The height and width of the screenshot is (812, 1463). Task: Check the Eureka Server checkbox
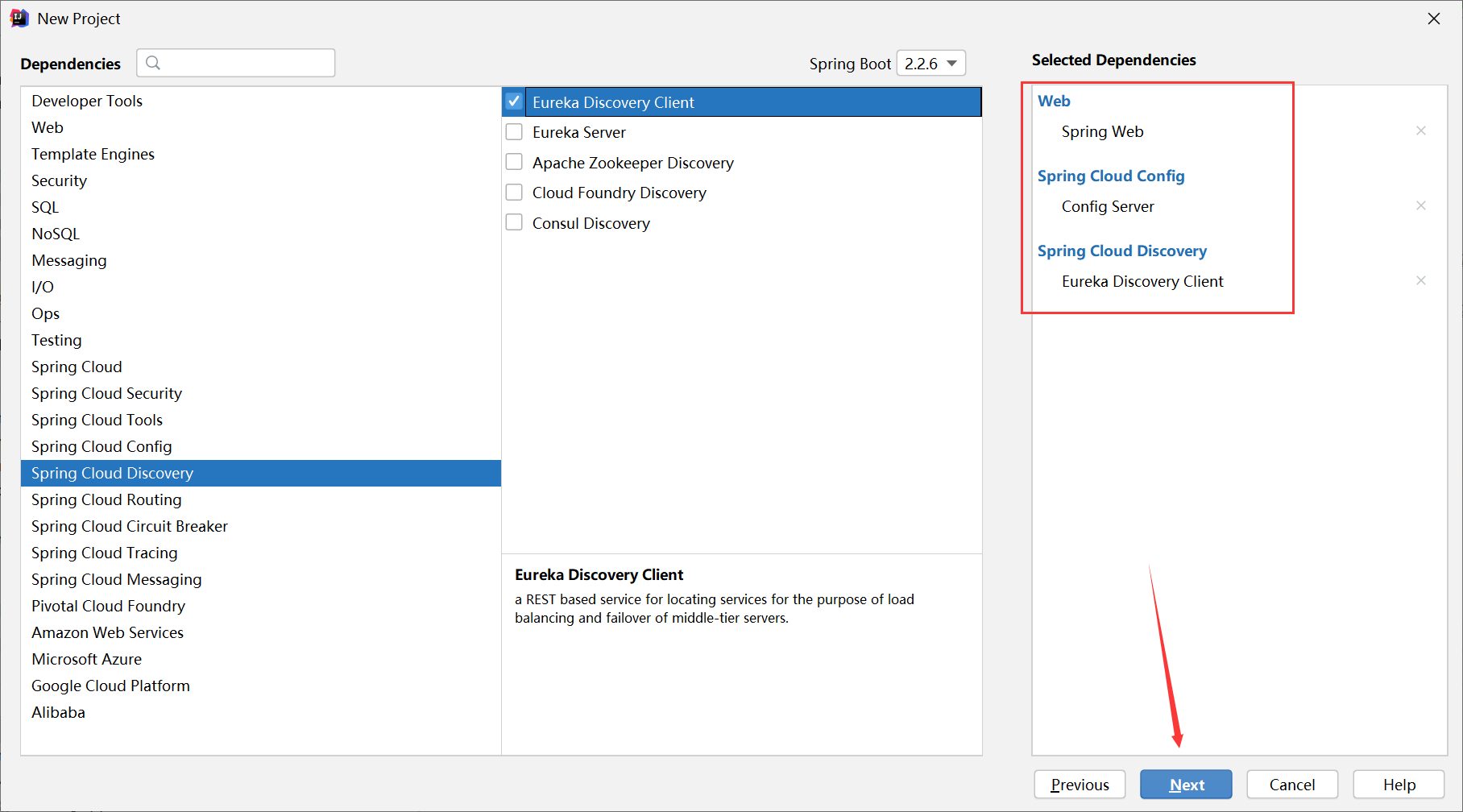pos(514,131)
